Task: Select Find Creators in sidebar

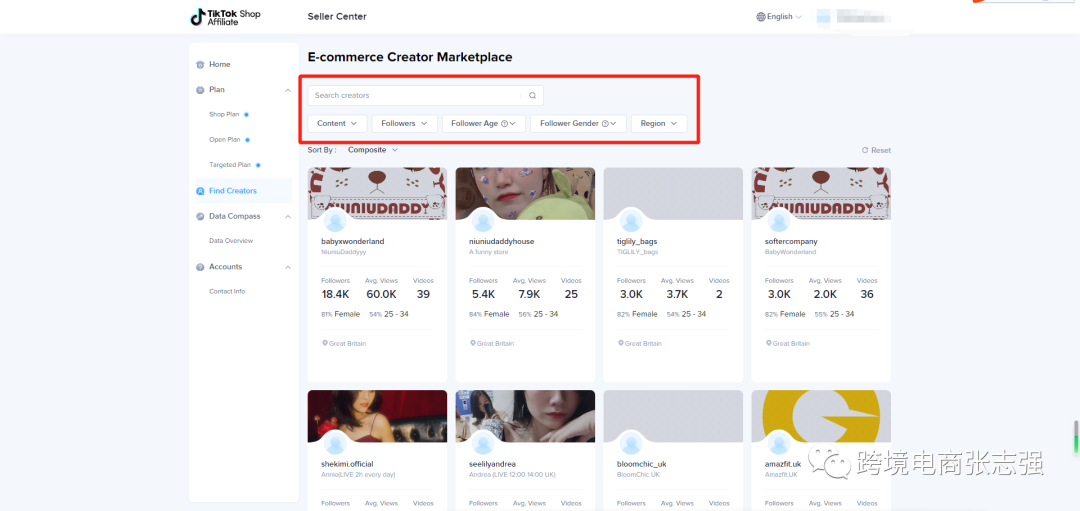Action: click(x=232, y=191)
